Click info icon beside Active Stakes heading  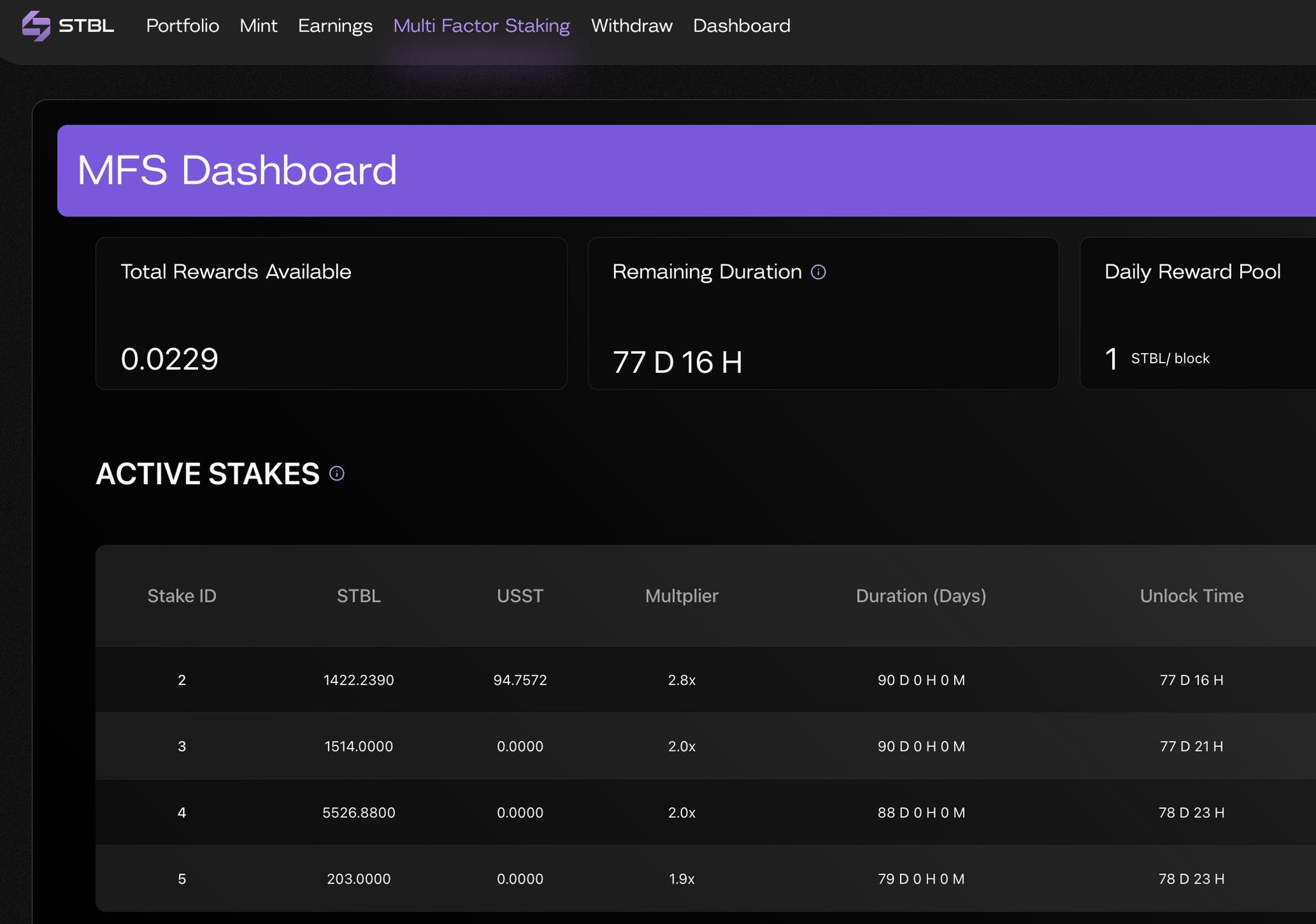(x=337, y=474)
